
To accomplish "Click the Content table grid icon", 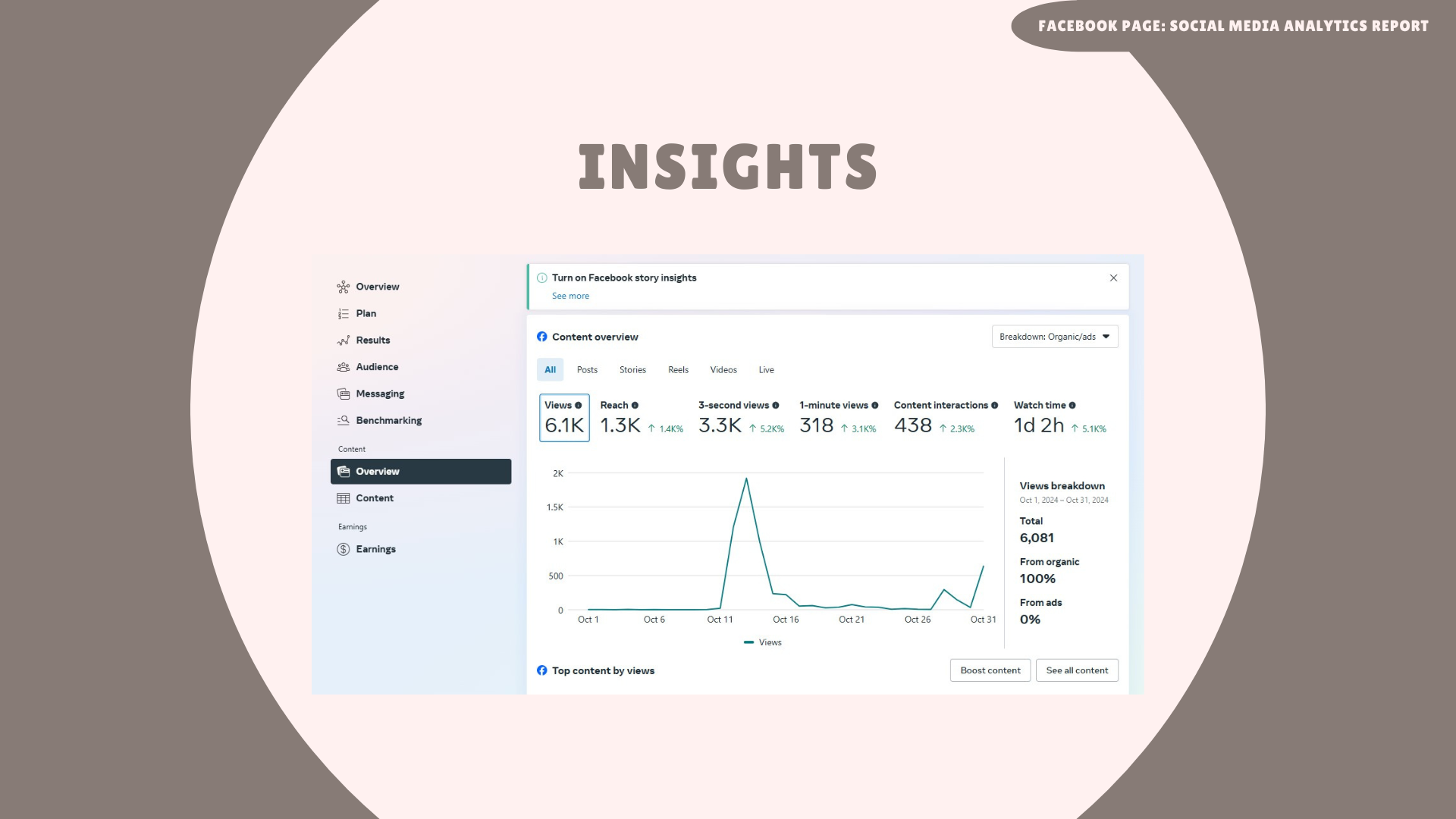I will [343, 498].
